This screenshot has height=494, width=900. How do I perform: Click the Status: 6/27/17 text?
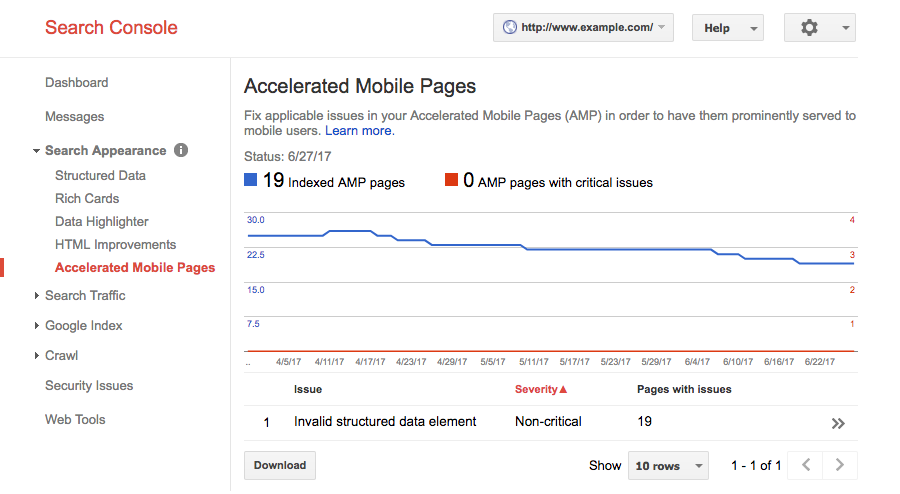pos(288,157)
